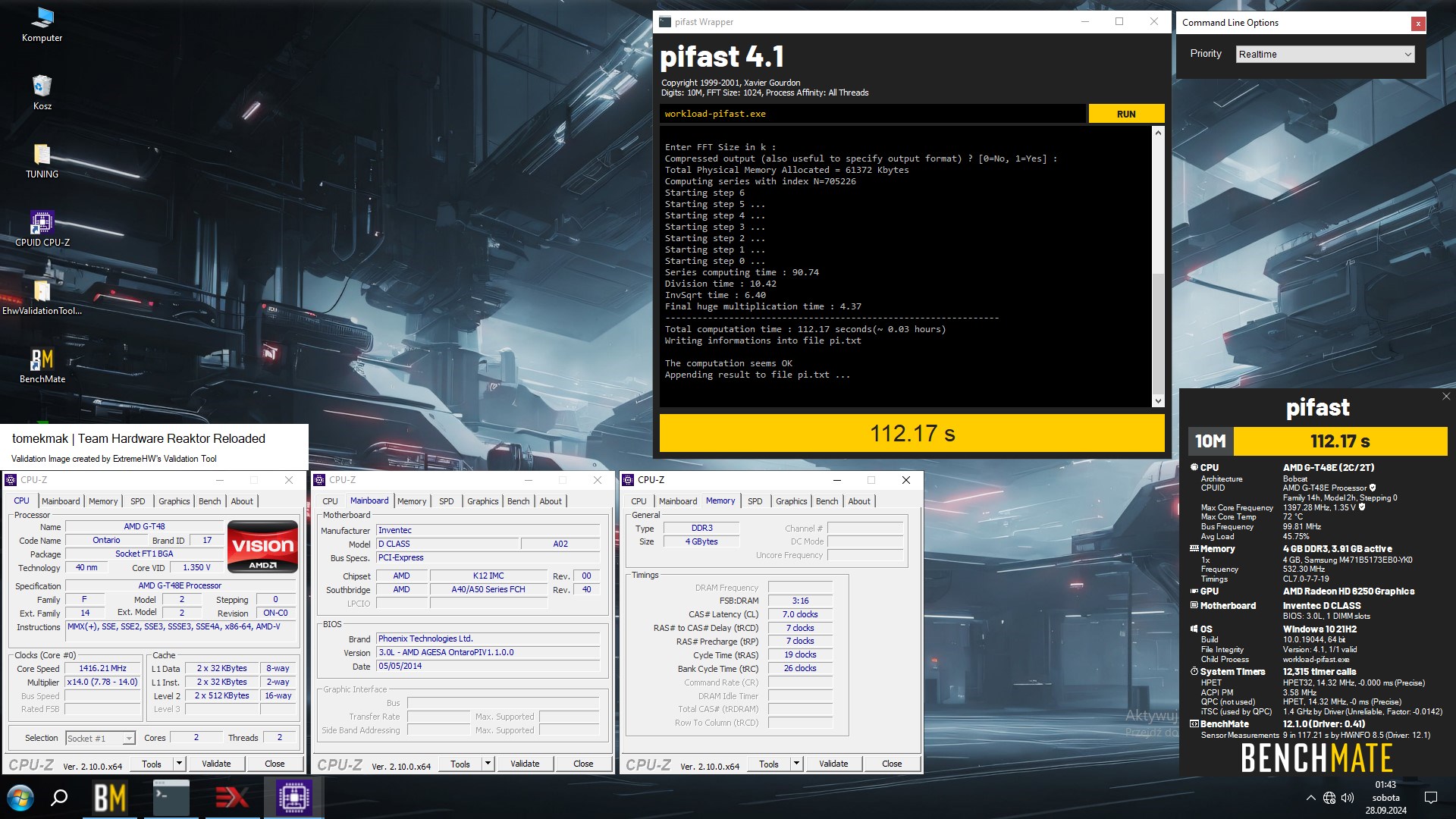Select About tab in Memory CPU-Z window
Screen dimensions: 1456x819
click(x=859, y=501)
